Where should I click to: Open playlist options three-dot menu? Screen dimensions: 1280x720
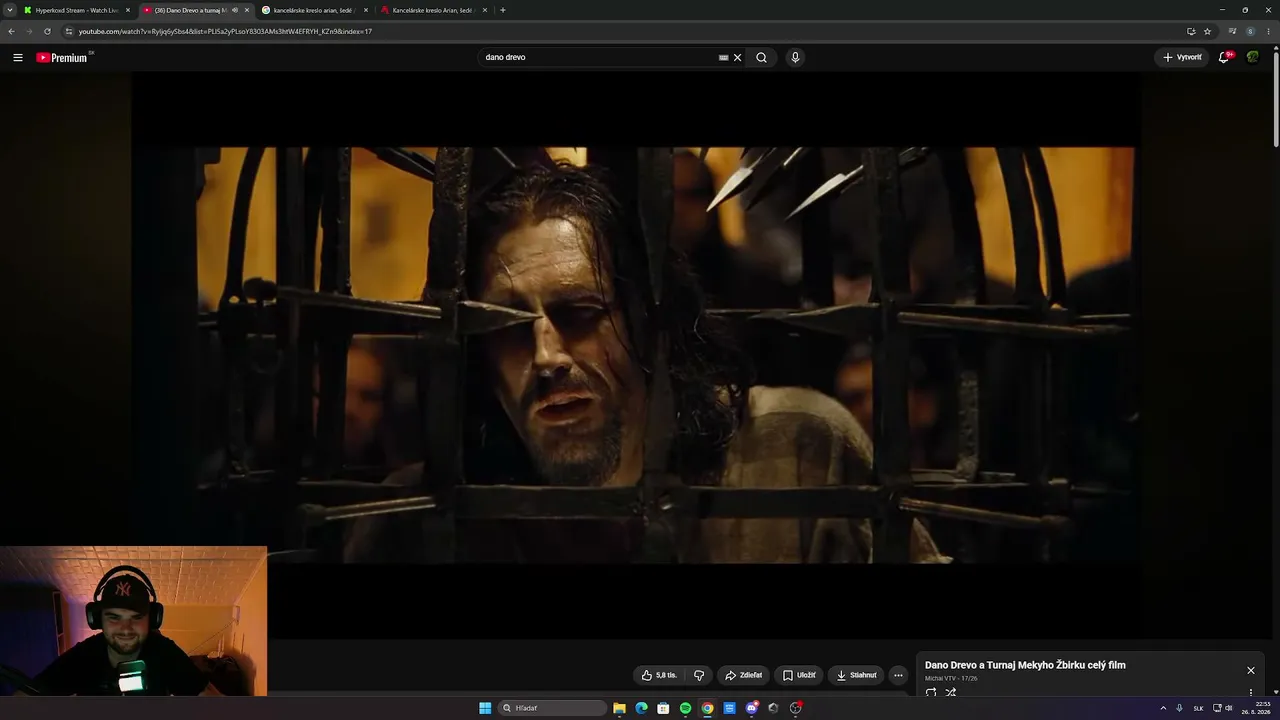point(1250,692)
